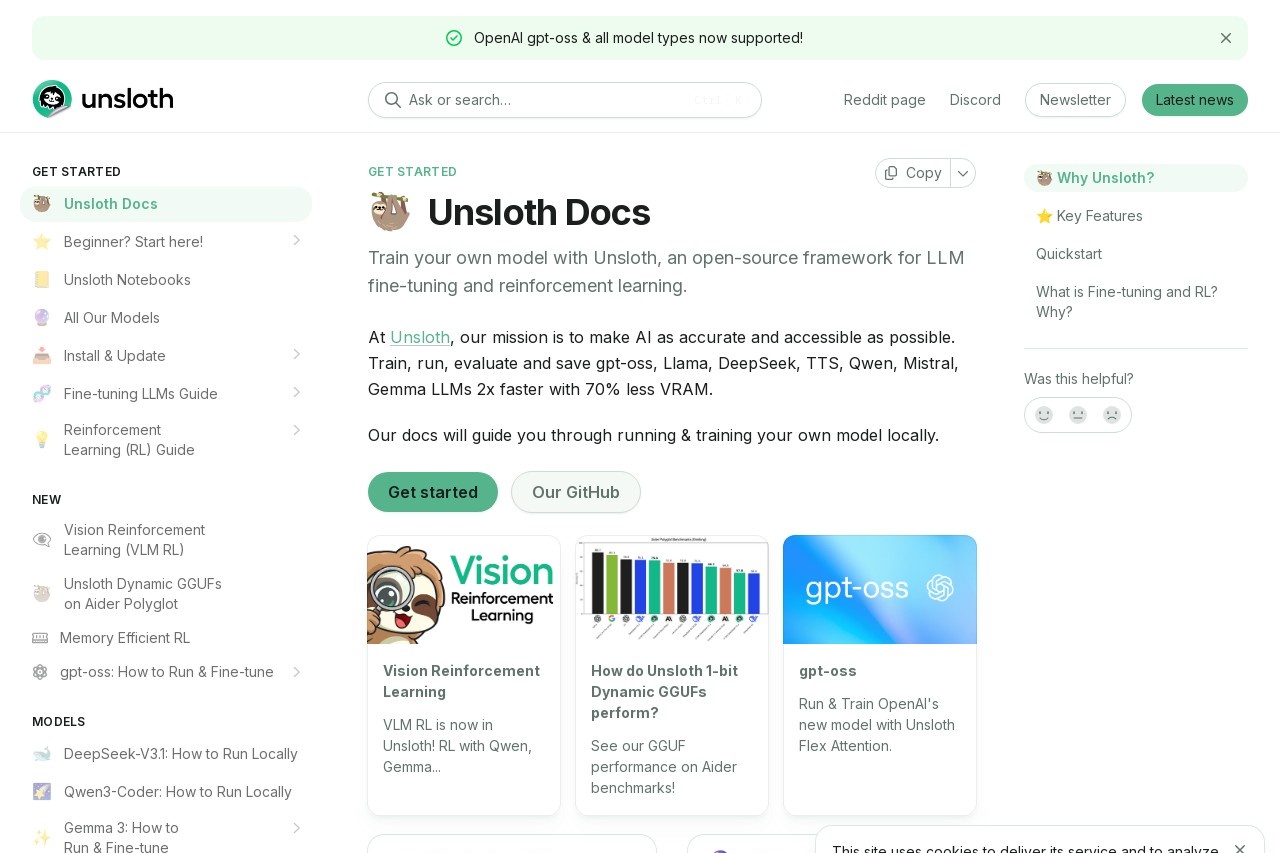1280x853 pixels.
Task: Click the search magnifier icon
Action: coord(393,100)
